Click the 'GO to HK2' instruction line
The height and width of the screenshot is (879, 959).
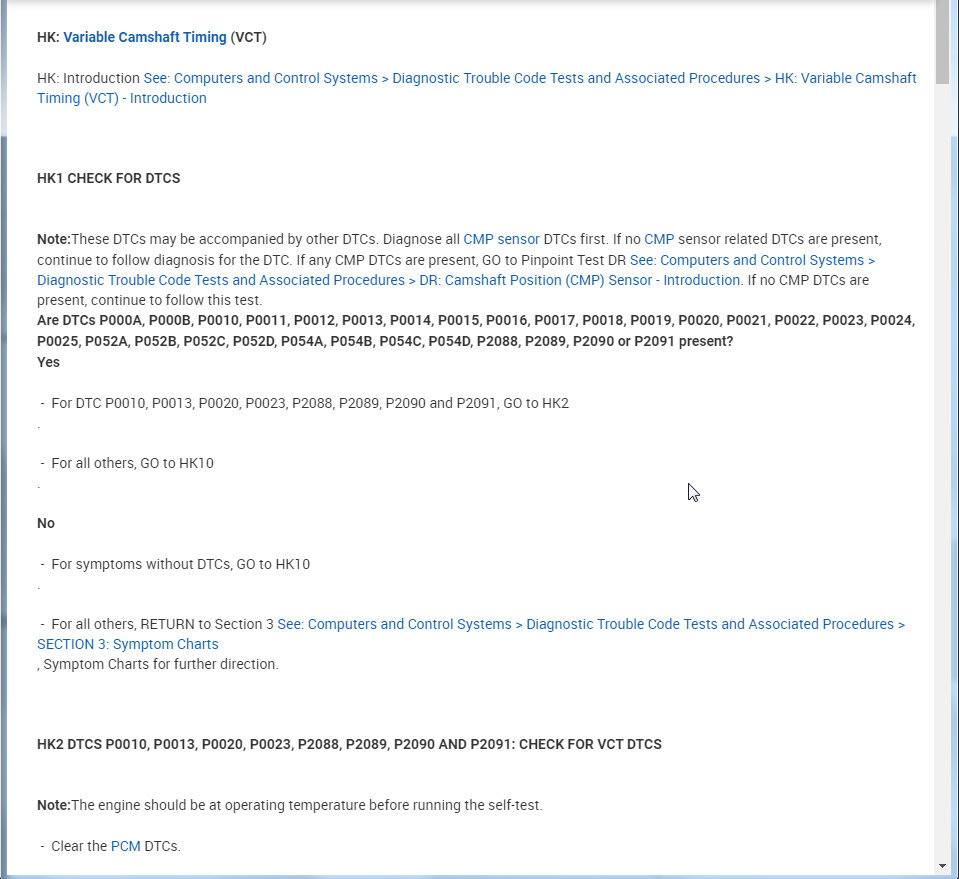pos(309,403)
